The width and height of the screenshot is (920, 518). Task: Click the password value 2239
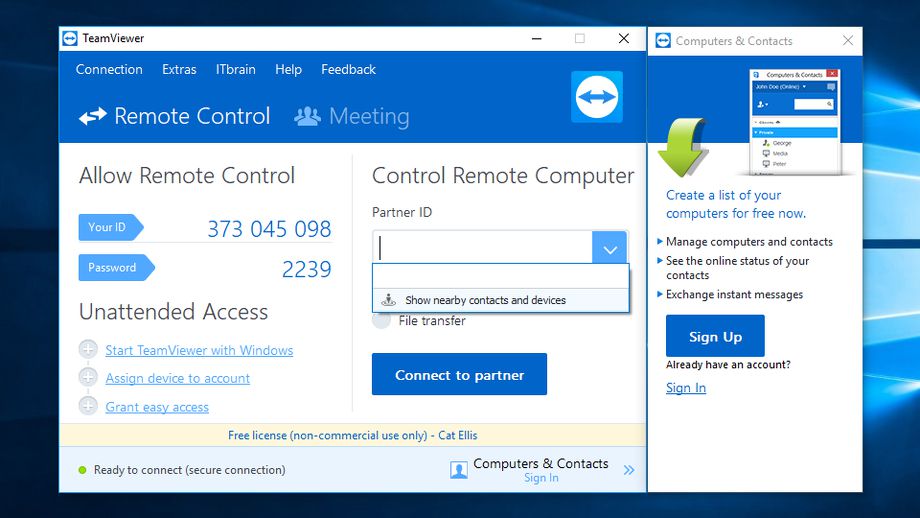point(307,269)
